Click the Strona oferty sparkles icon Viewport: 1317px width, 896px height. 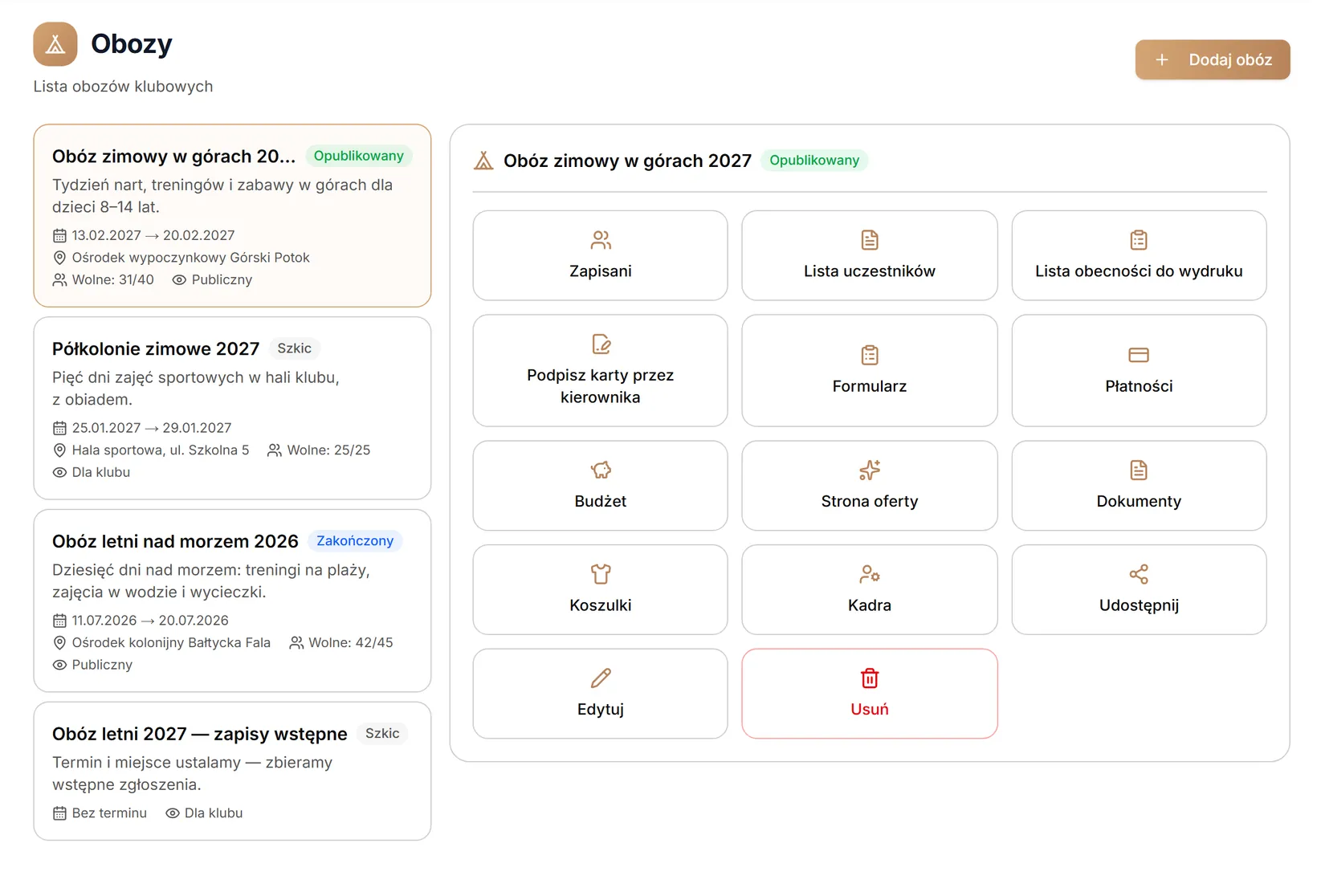(870, 470)
